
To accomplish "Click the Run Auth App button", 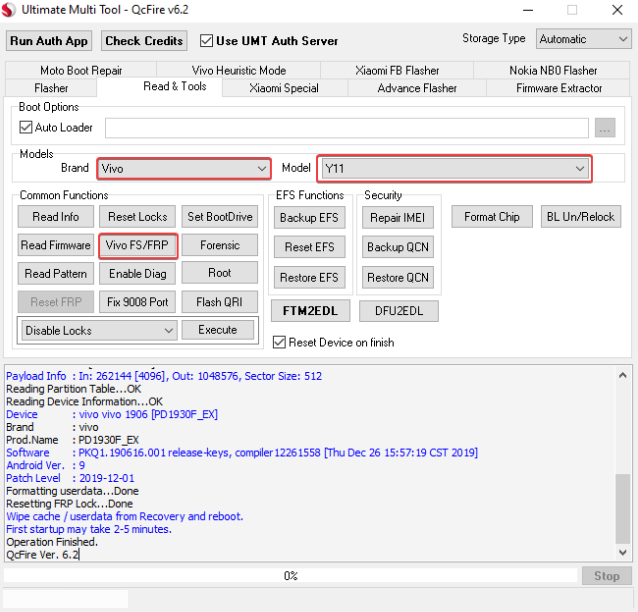I will click(x=49, y=41).
